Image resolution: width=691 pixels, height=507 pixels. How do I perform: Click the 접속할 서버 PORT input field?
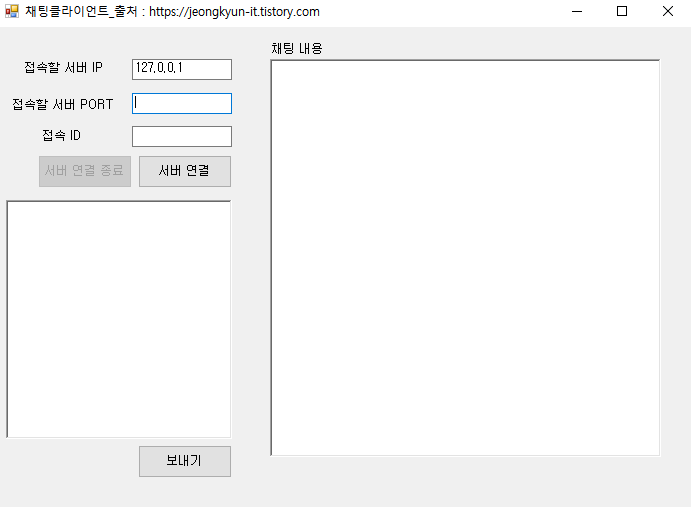click(x=182, y=103)
